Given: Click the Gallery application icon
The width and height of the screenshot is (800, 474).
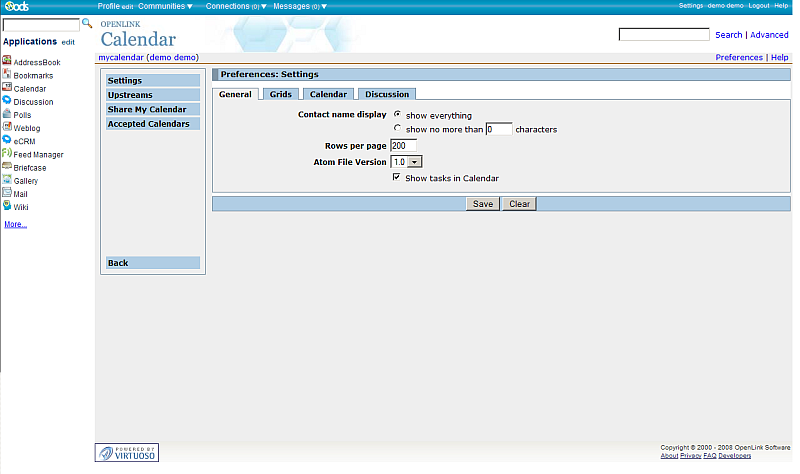Looking at the screenshot, I should coord(7,180).
